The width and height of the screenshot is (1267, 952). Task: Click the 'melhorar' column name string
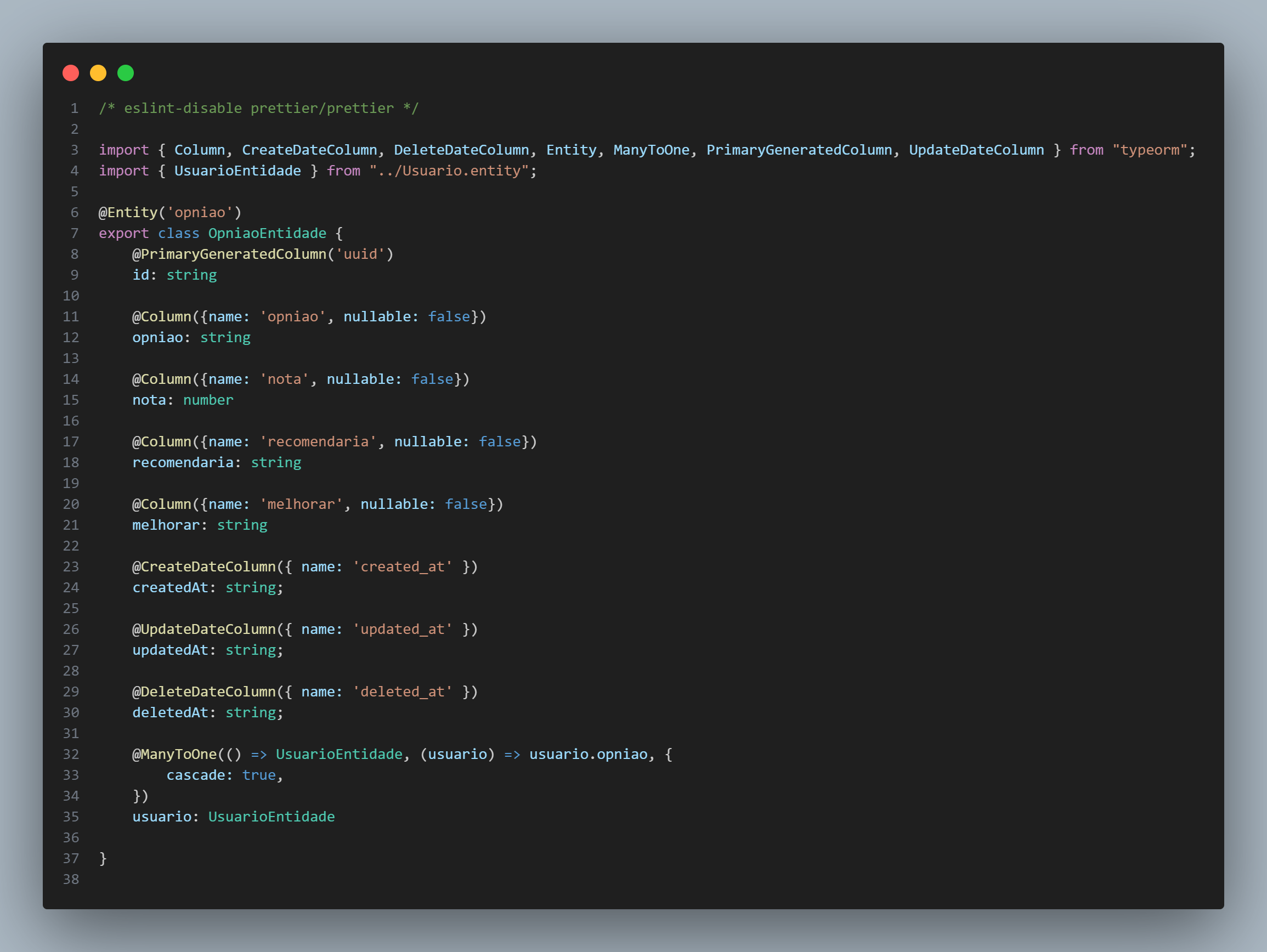pyautogui.click(x=301, y=504)
